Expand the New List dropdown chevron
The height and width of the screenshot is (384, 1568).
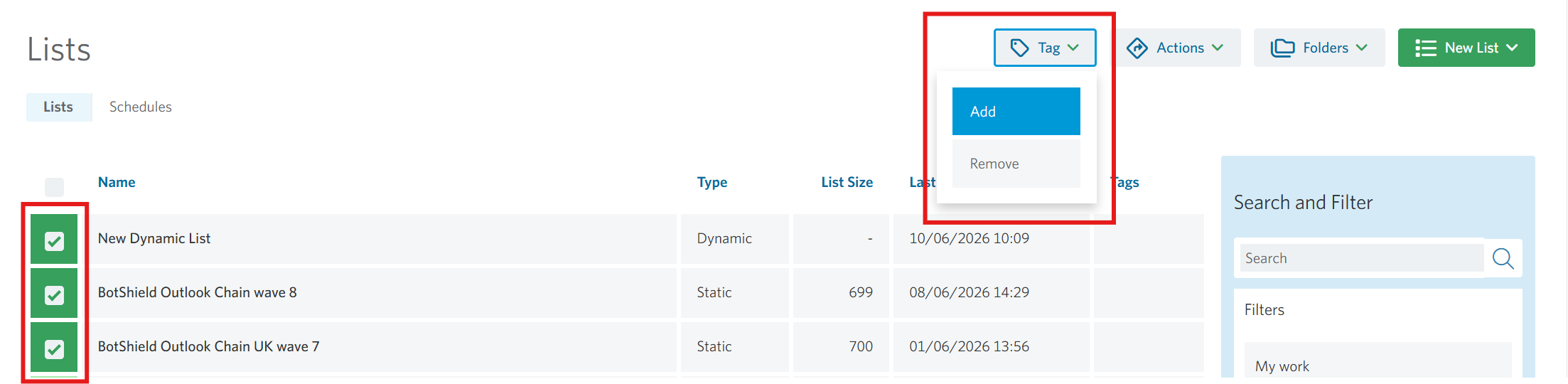1512,48
